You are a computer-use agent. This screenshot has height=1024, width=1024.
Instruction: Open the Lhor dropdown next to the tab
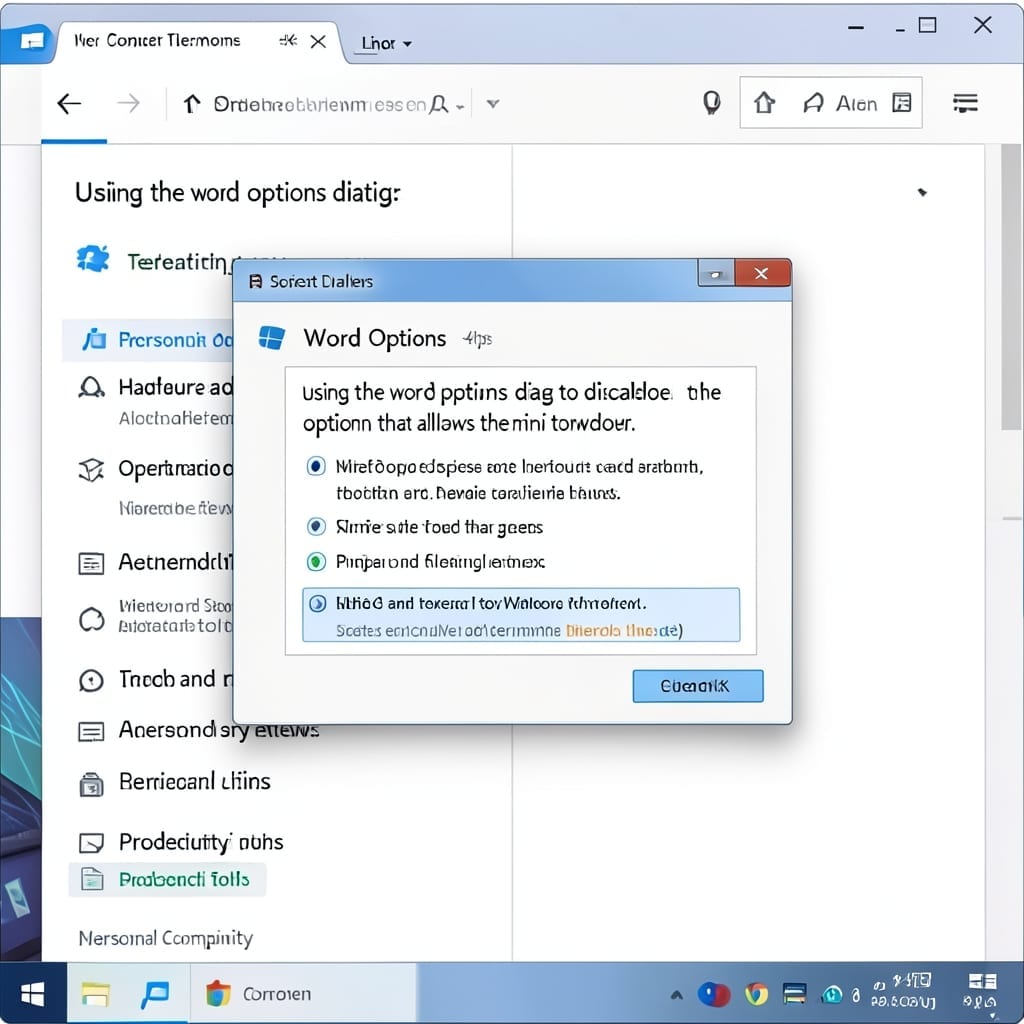(387, 44)
